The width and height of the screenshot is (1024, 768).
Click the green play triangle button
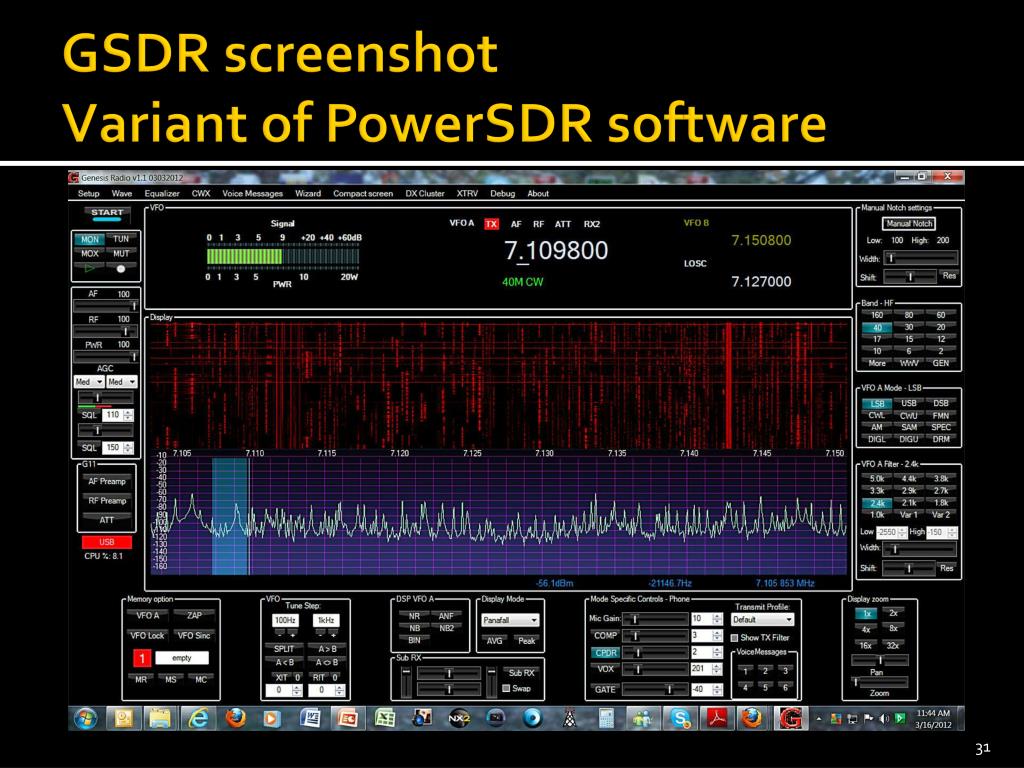89,268
